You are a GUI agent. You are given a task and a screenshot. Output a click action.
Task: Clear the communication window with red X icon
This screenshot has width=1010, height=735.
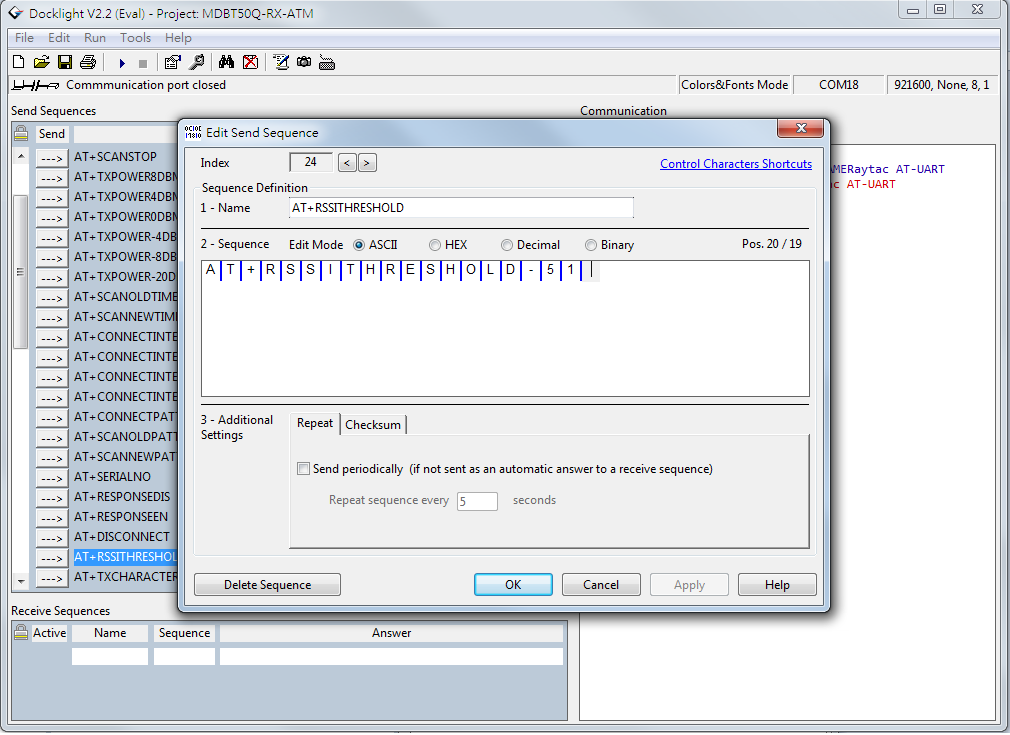tap(250, 62)
